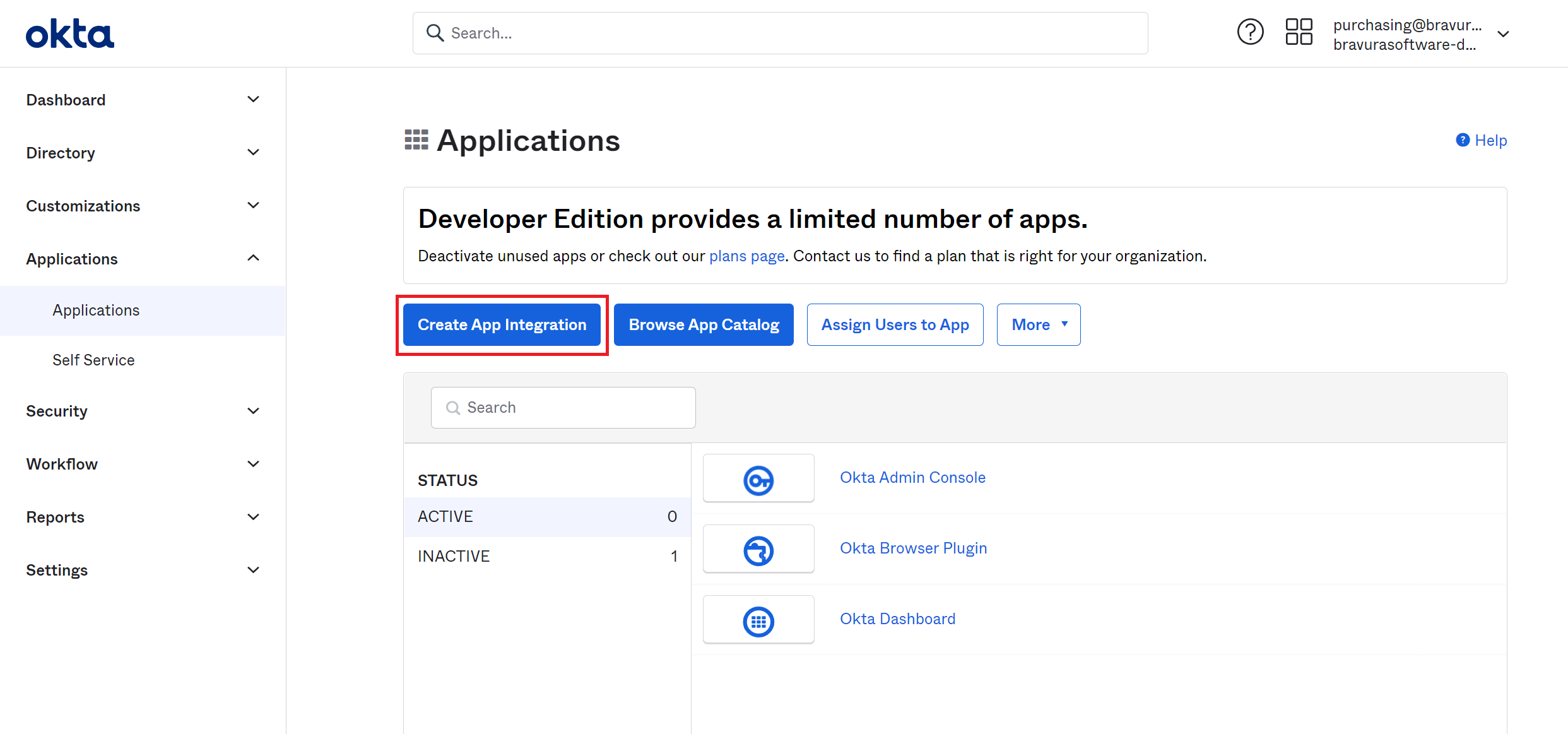Filter by INACTIVE status

tap(547, 557)
